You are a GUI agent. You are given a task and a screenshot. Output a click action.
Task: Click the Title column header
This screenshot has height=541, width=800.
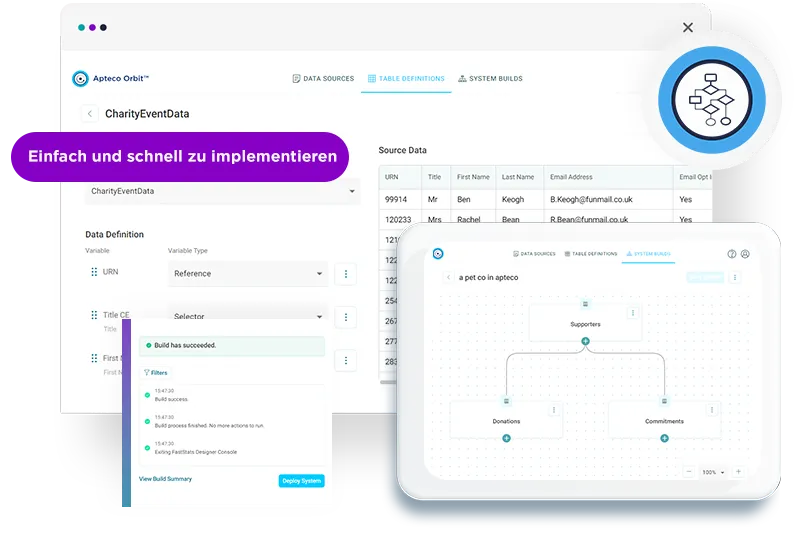click(x=434, y=177)
